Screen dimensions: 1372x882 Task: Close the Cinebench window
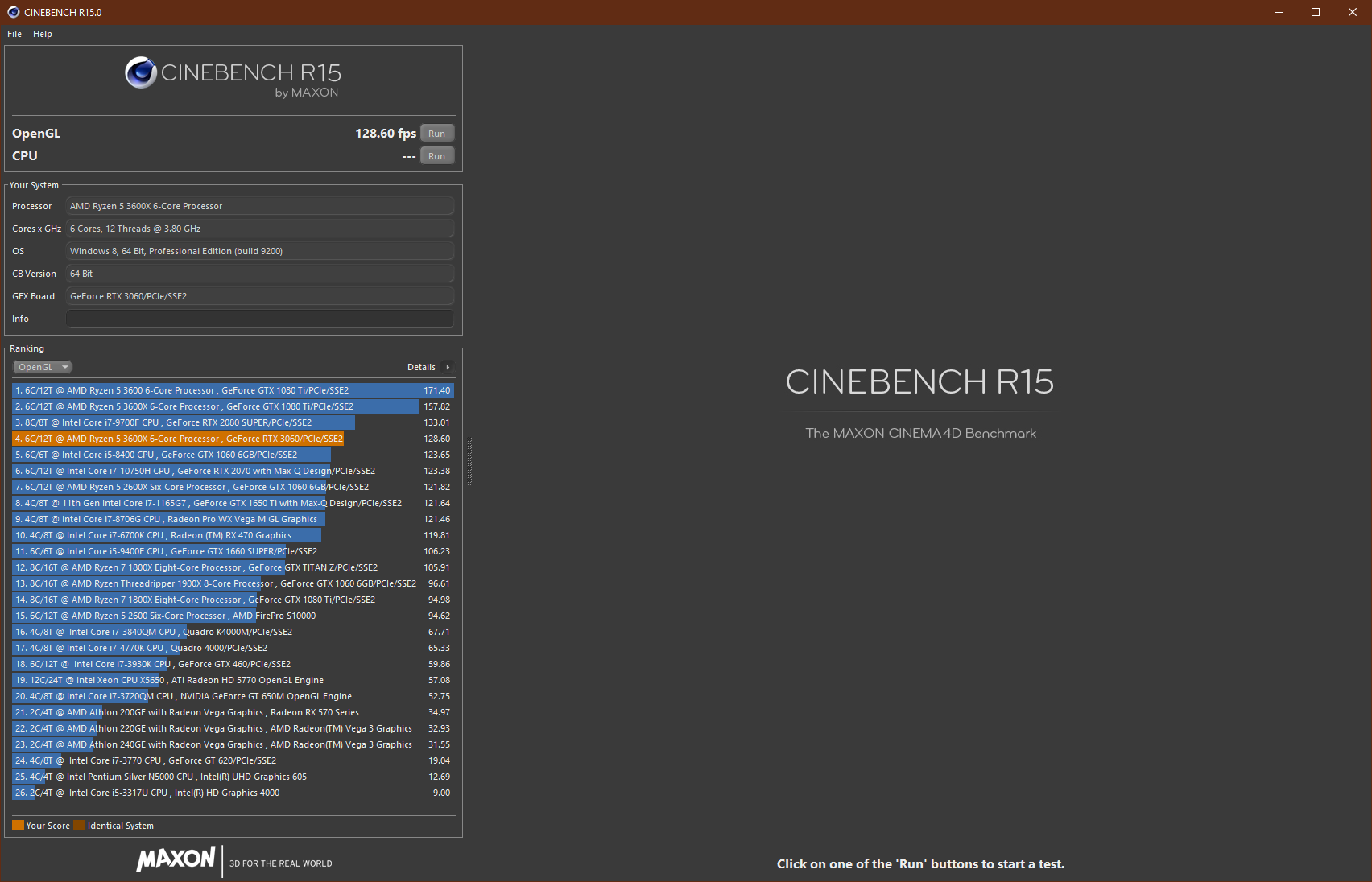point(1353,12)
